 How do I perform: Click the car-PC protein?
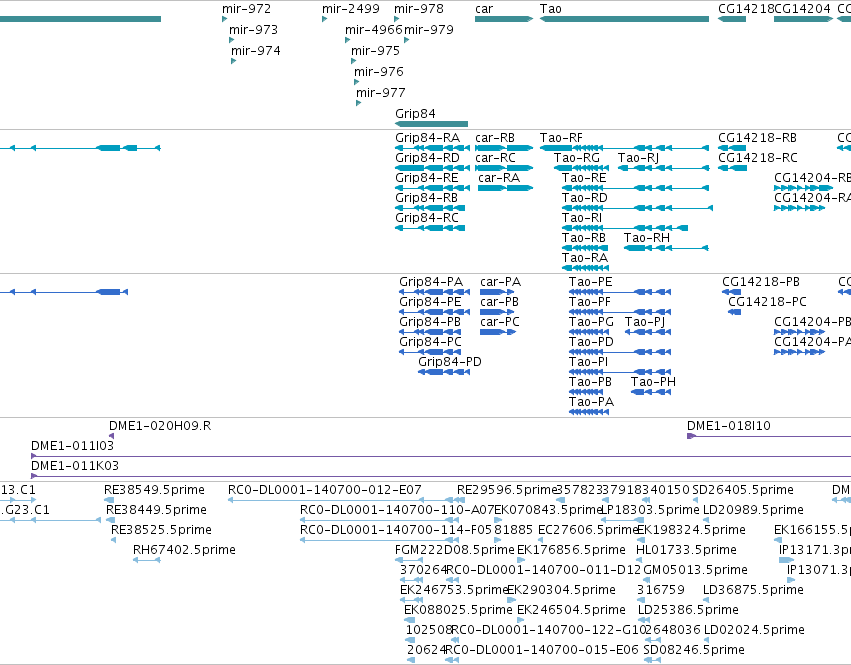point(498,332)
